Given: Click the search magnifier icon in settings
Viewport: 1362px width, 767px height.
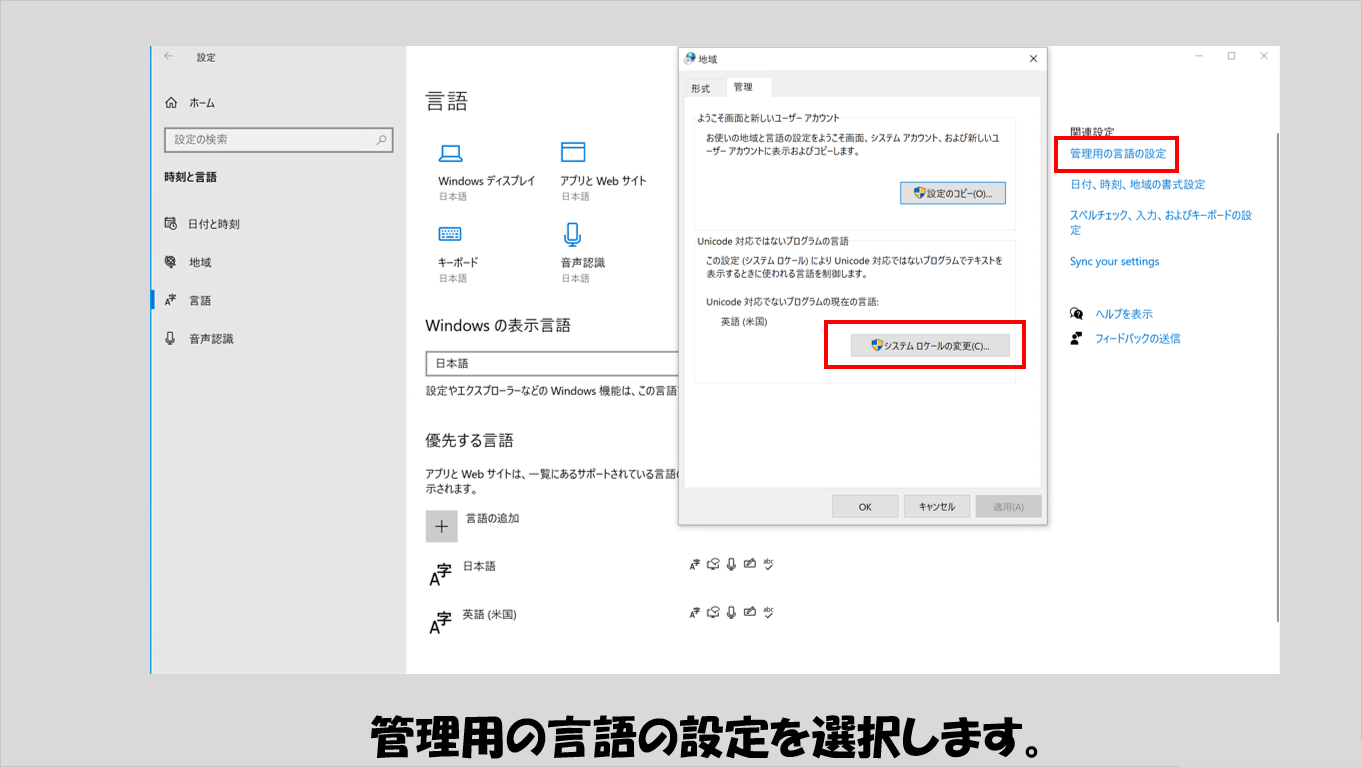Looking at the screenshot, I should pos(381,140).
